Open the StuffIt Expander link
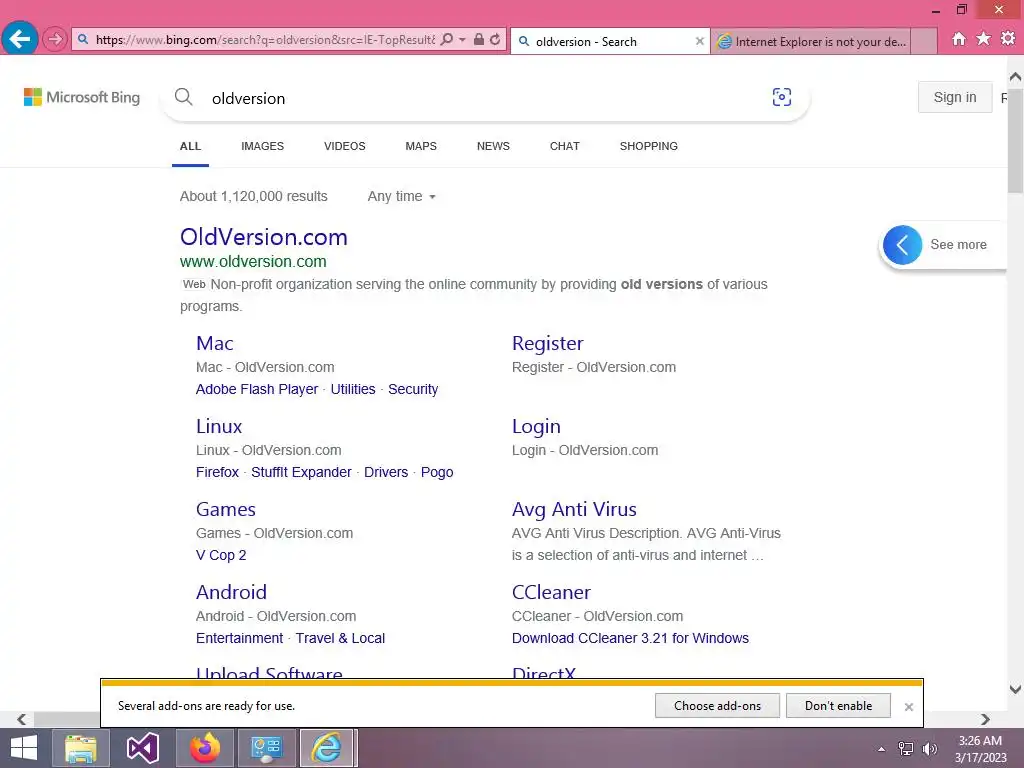Image resolution: width=1024 pixels, height=768 pixels. (302, 472)
